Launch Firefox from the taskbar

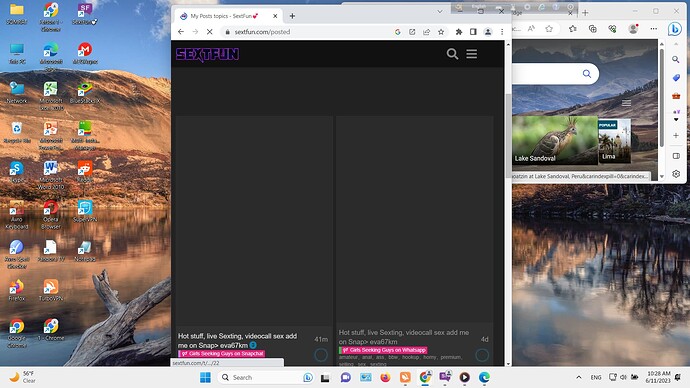tap(385, 377)
